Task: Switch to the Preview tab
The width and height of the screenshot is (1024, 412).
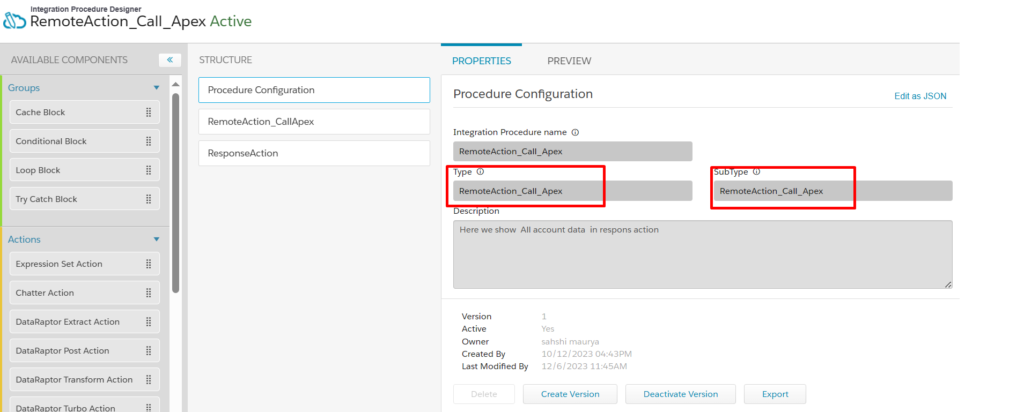Action: (x=569, y=61)
